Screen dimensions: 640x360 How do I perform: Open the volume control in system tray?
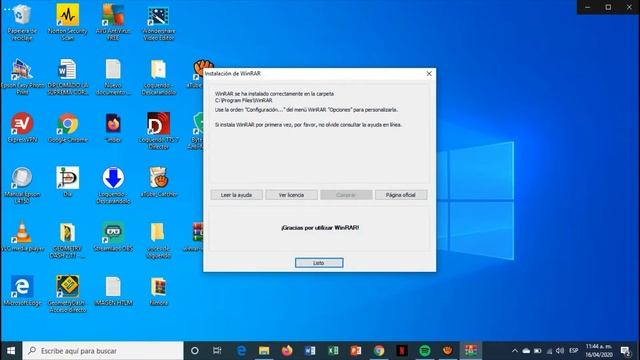click(560, 351)
